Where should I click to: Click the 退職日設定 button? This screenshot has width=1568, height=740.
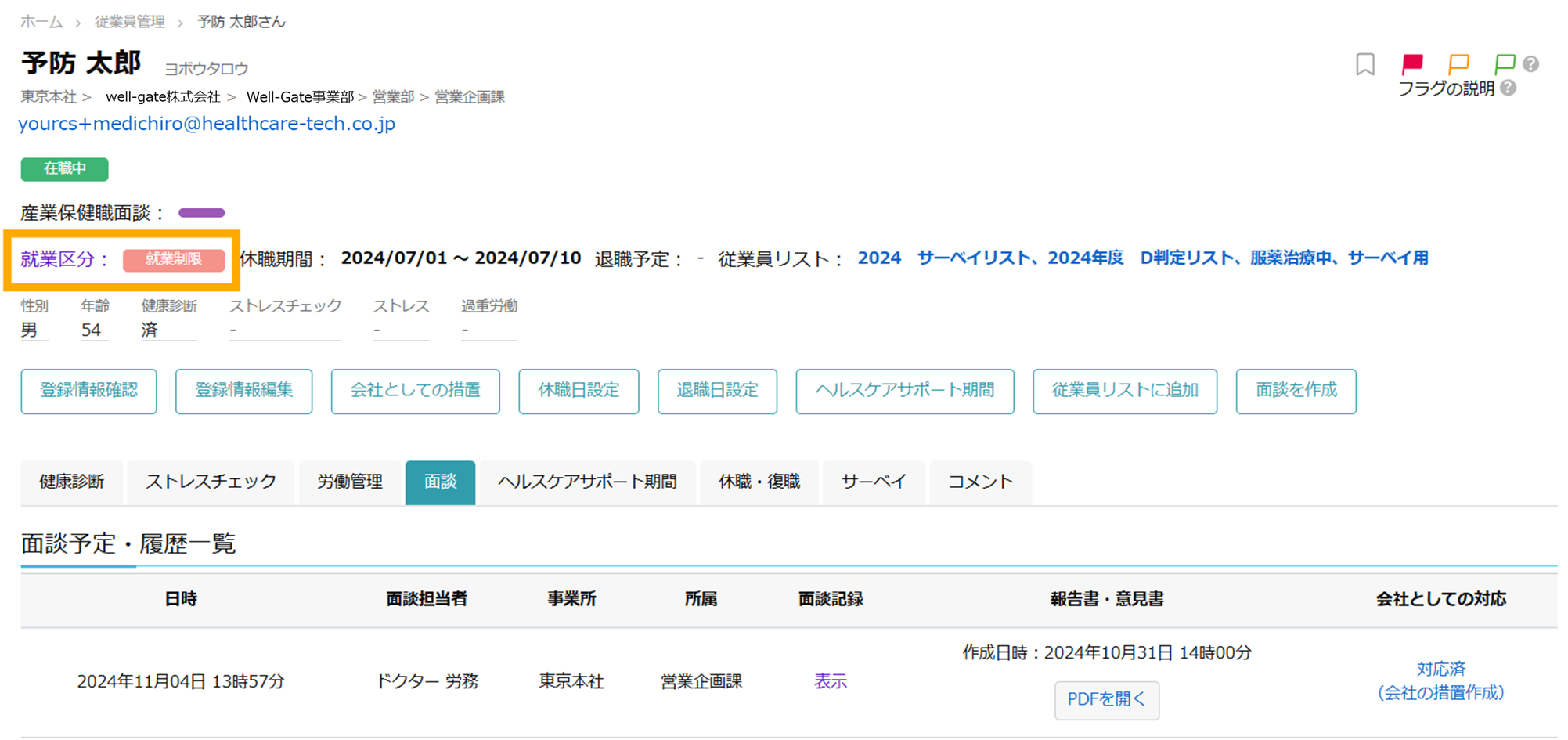(x=718, y=391)
